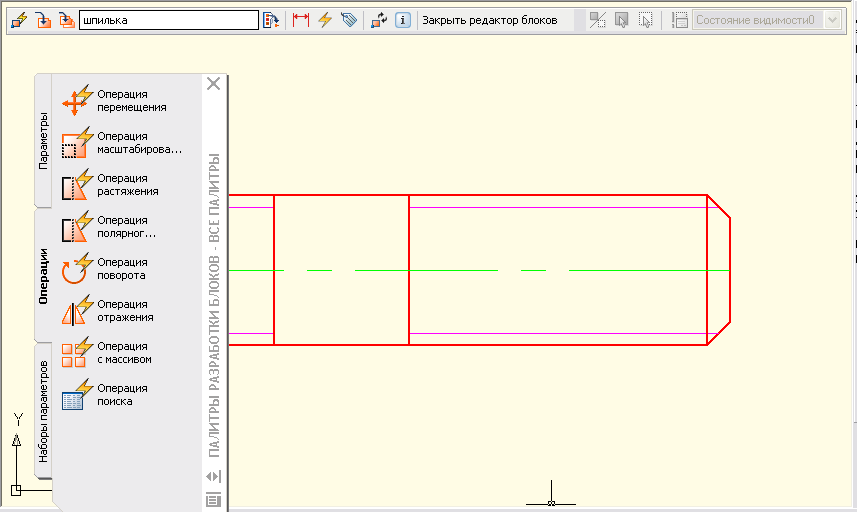This screenshot has height=512, width=857.
Task: Click the Make Visible icon
Action: click(621, 20)
